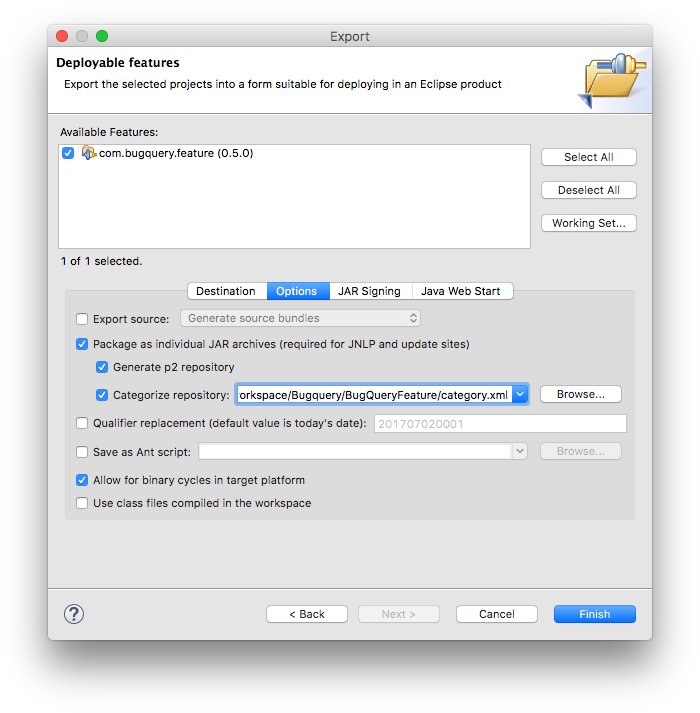The image size is (700, 713).
Task: Enable Use class files compiled in workspace
Action: pos(82,503)
